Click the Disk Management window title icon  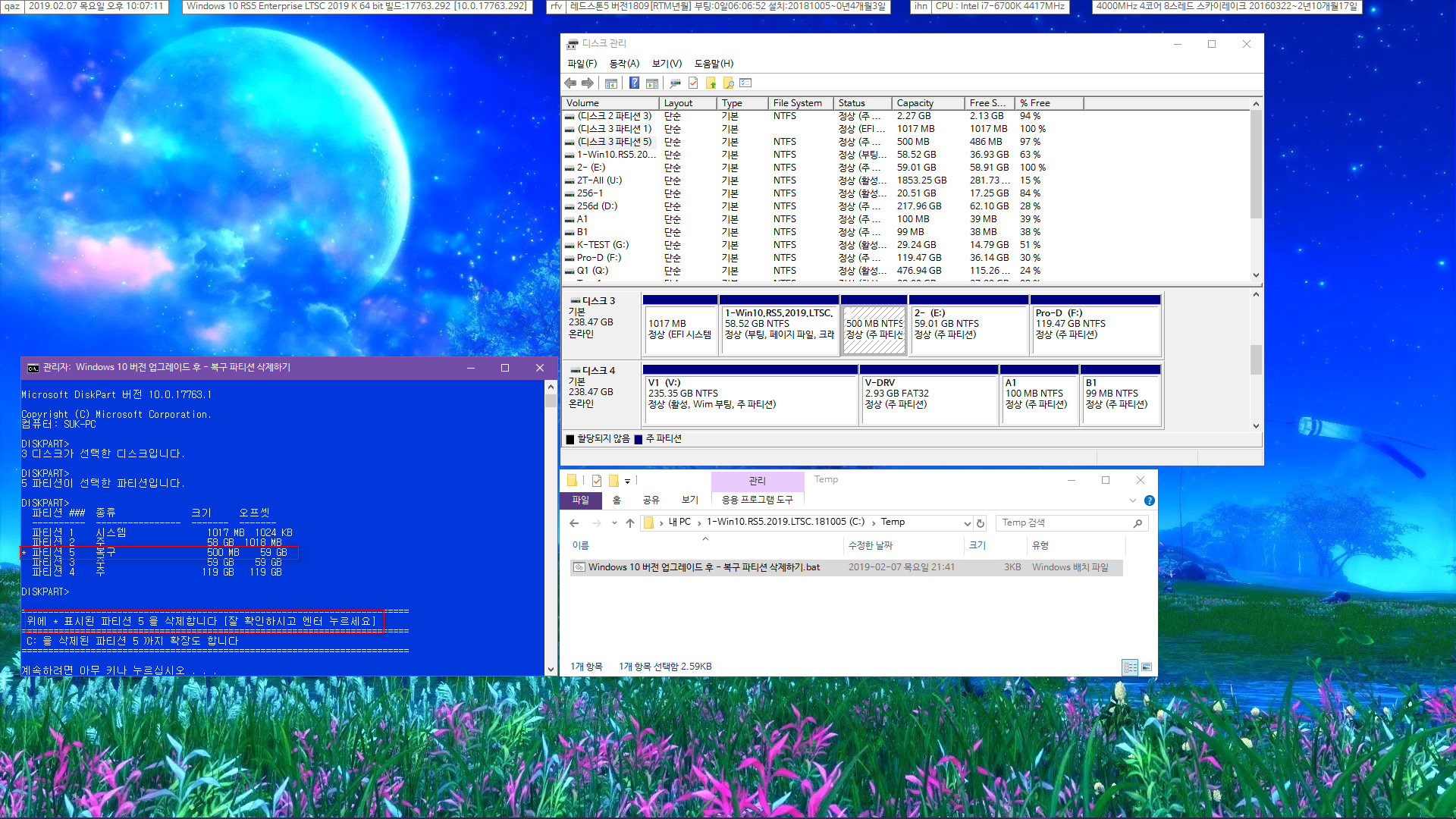tap(573, 44)
